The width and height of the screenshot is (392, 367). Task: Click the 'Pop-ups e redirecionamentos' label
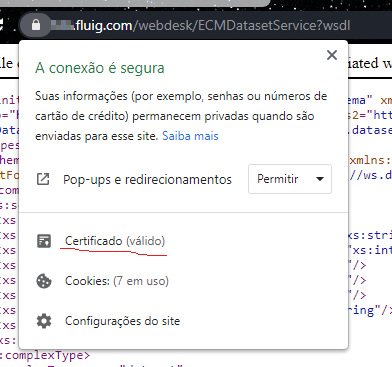click(147, 180)
